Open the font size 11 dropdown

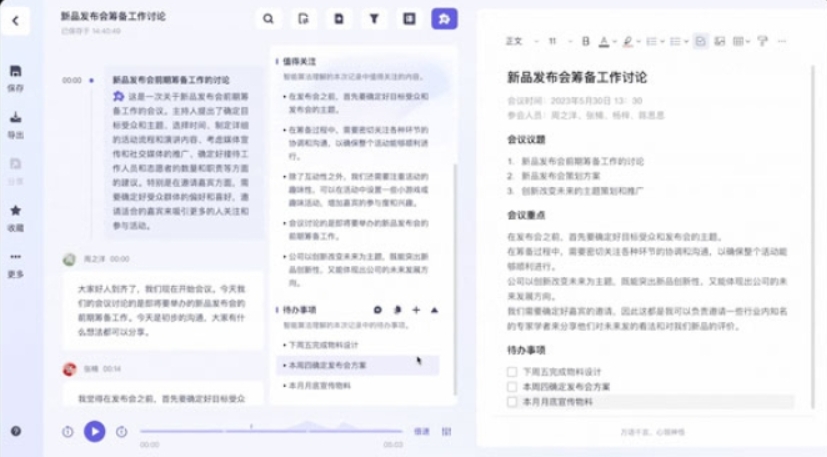559,41
